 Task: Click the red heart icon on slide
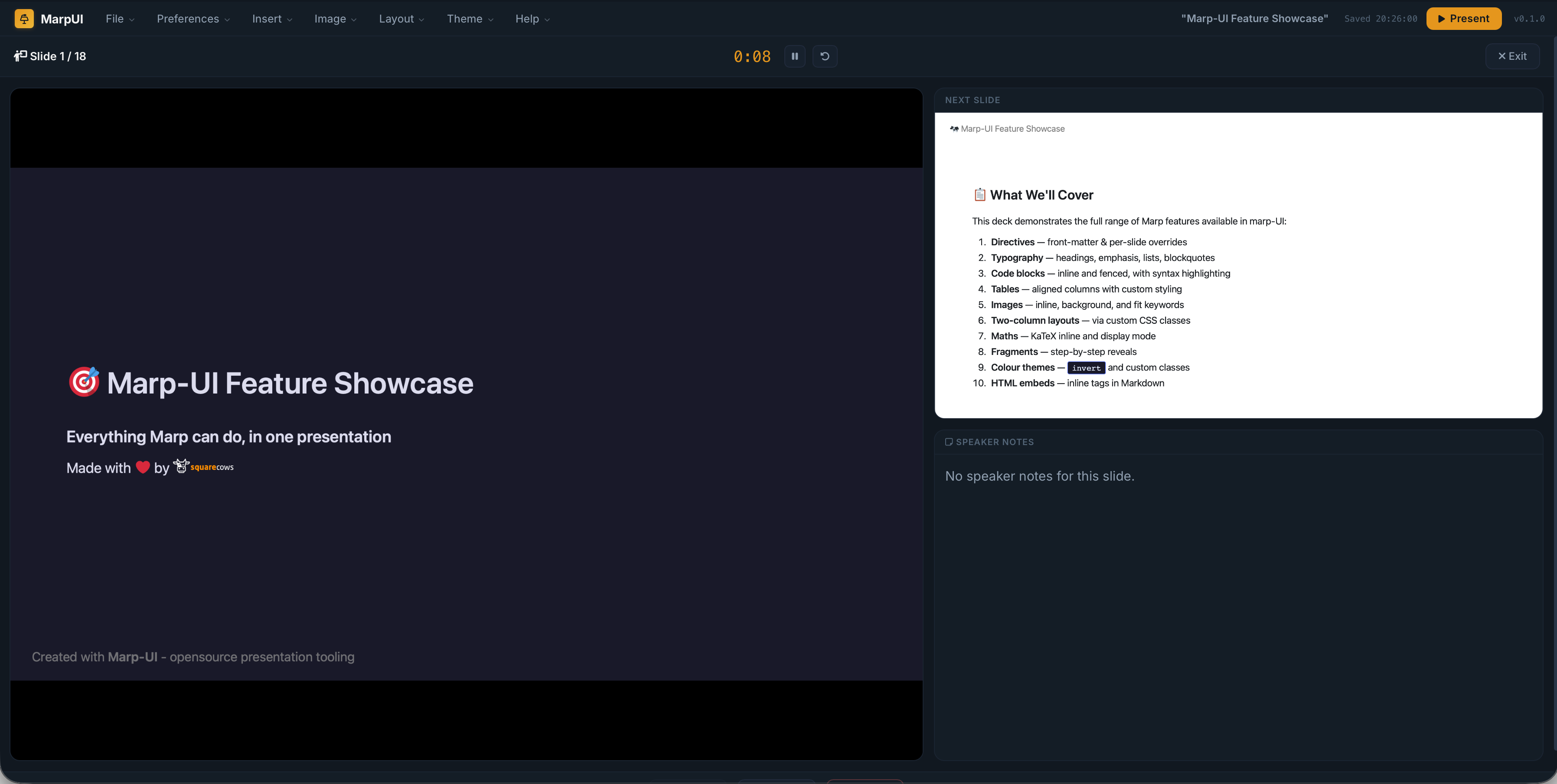[143, 467]
